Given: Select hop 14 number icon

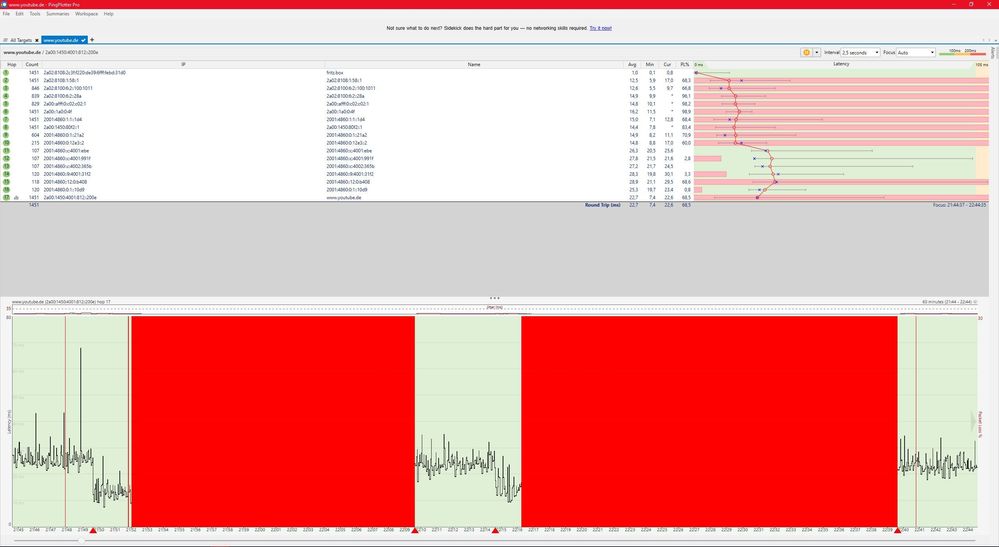Looking at the screenshot, I should pyautogui.click(x=6, y=174).
